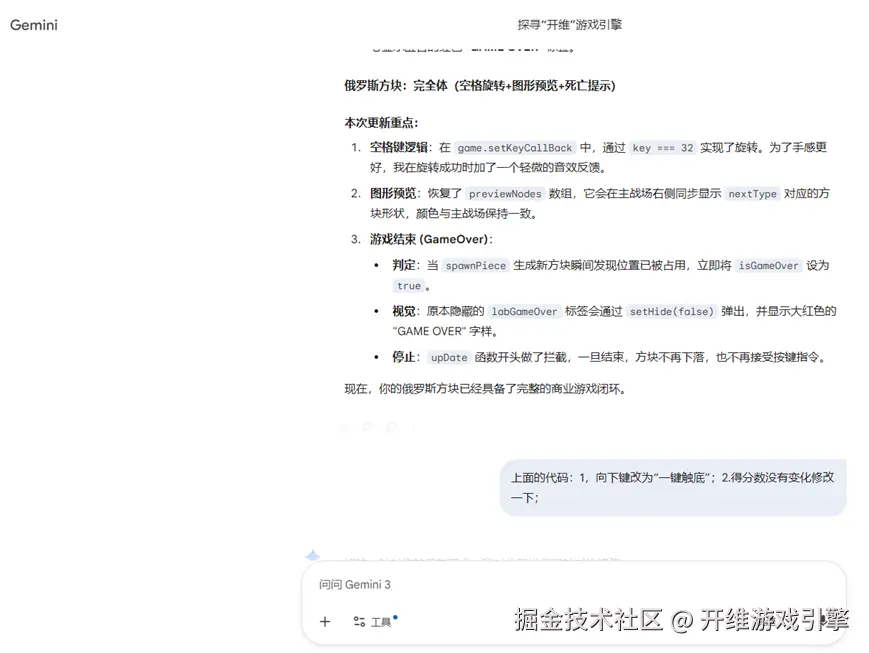Screen dimensions: 869x653
Task: Select the sliders icon beside 工具
Action: pos(359,622)
